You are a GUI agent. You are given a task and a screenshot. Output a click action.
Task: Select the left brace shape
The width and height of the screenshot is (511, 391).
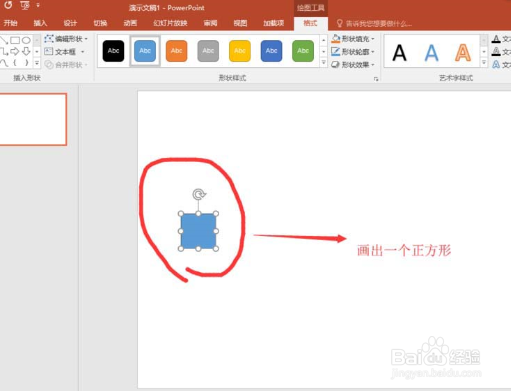[15, 63]
